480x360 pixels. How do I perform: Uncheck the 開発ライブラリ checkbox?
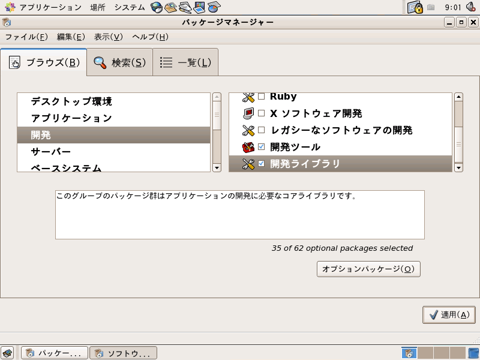click(262, 164)
